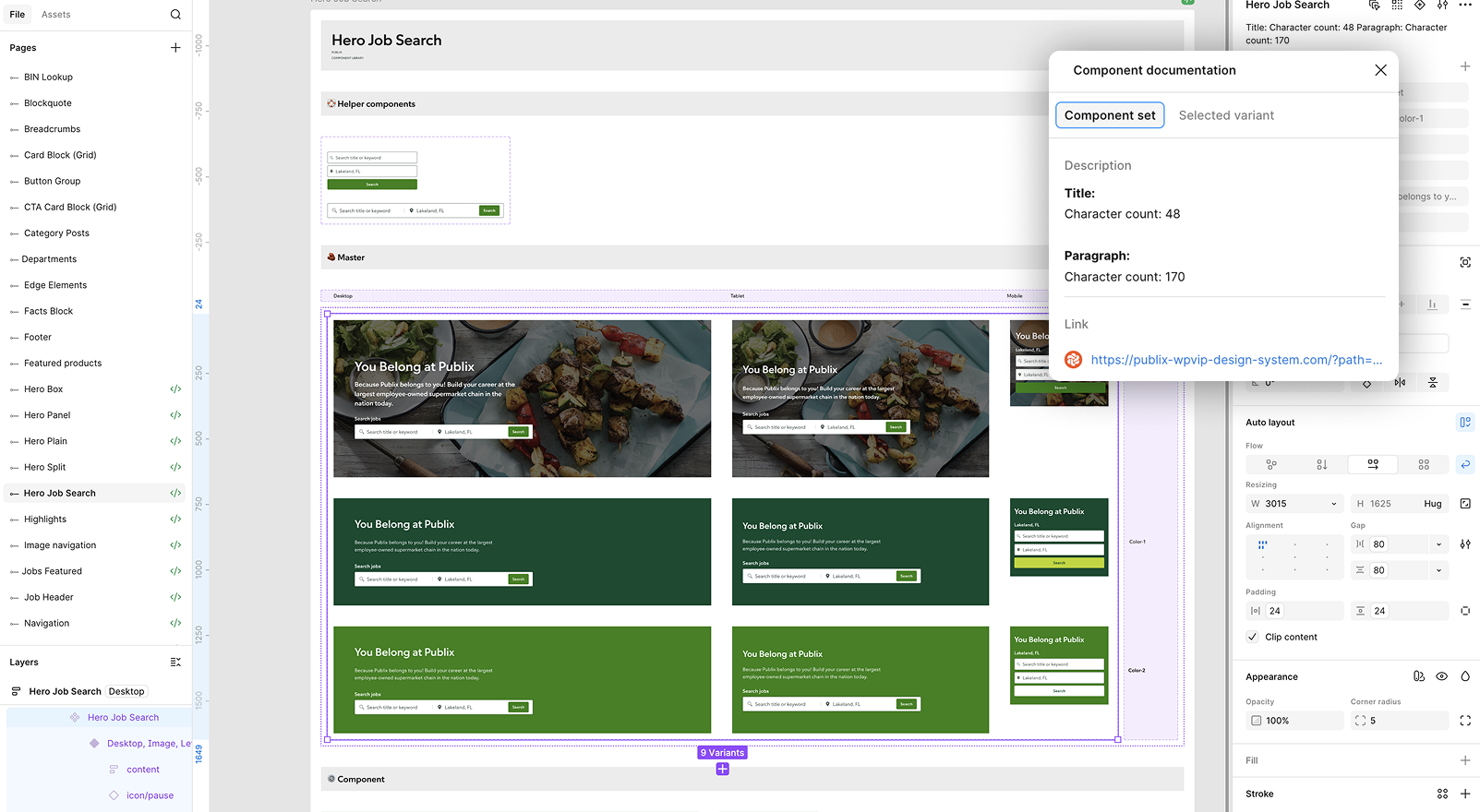
Task: Select the freeform flow icon
Action: pyautogui.click(x=1271, y=465)
